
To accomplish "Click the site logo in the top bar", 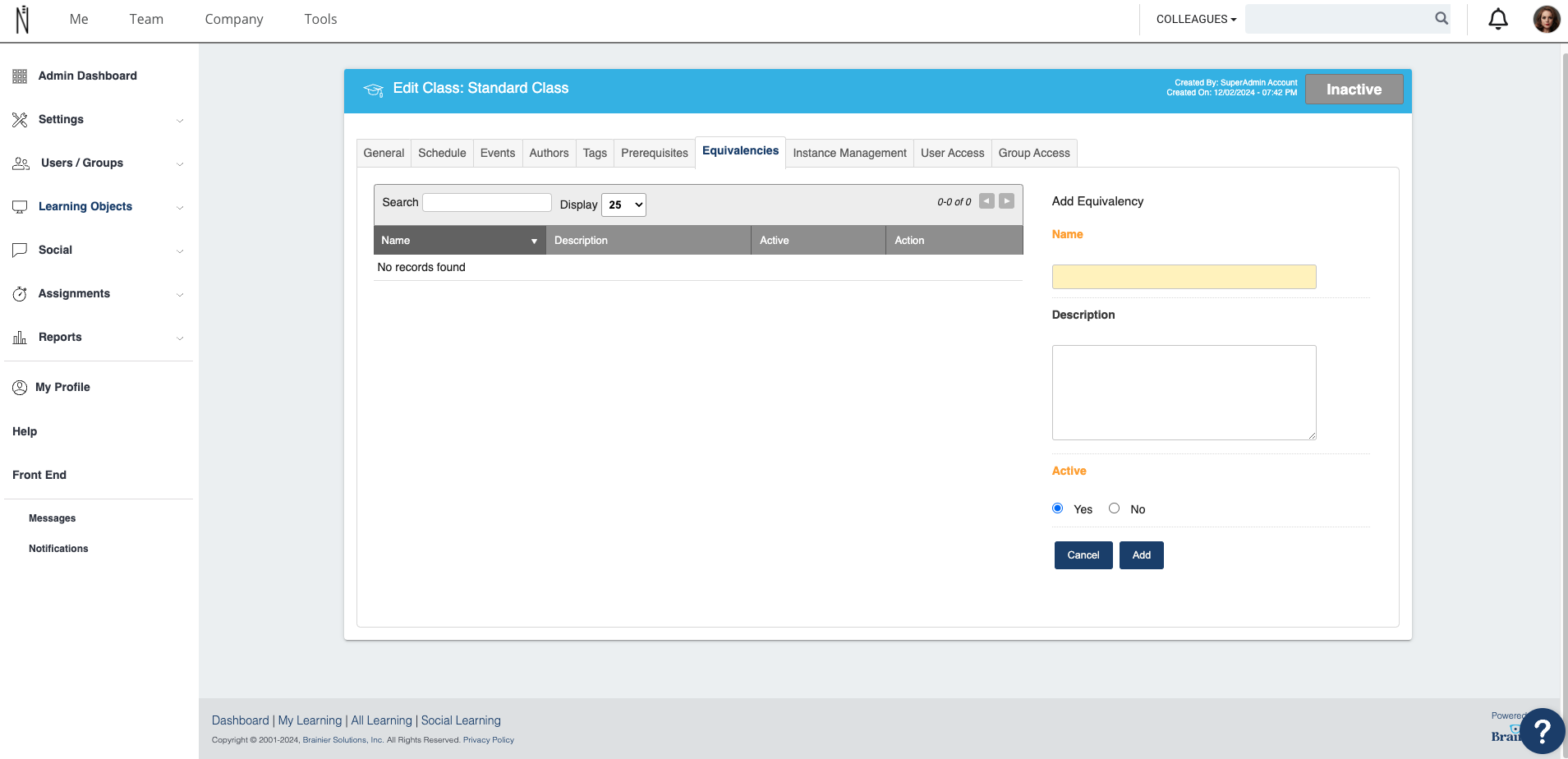I will (22, 20).
